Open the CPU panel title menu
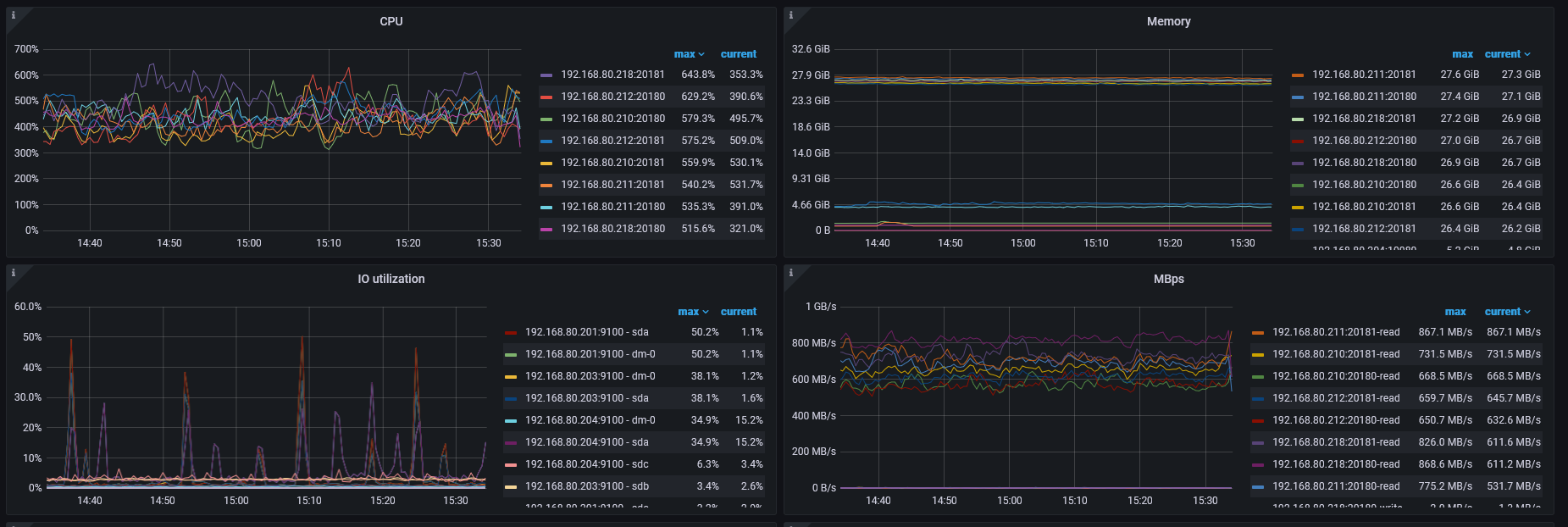 [x=391, y=21]
